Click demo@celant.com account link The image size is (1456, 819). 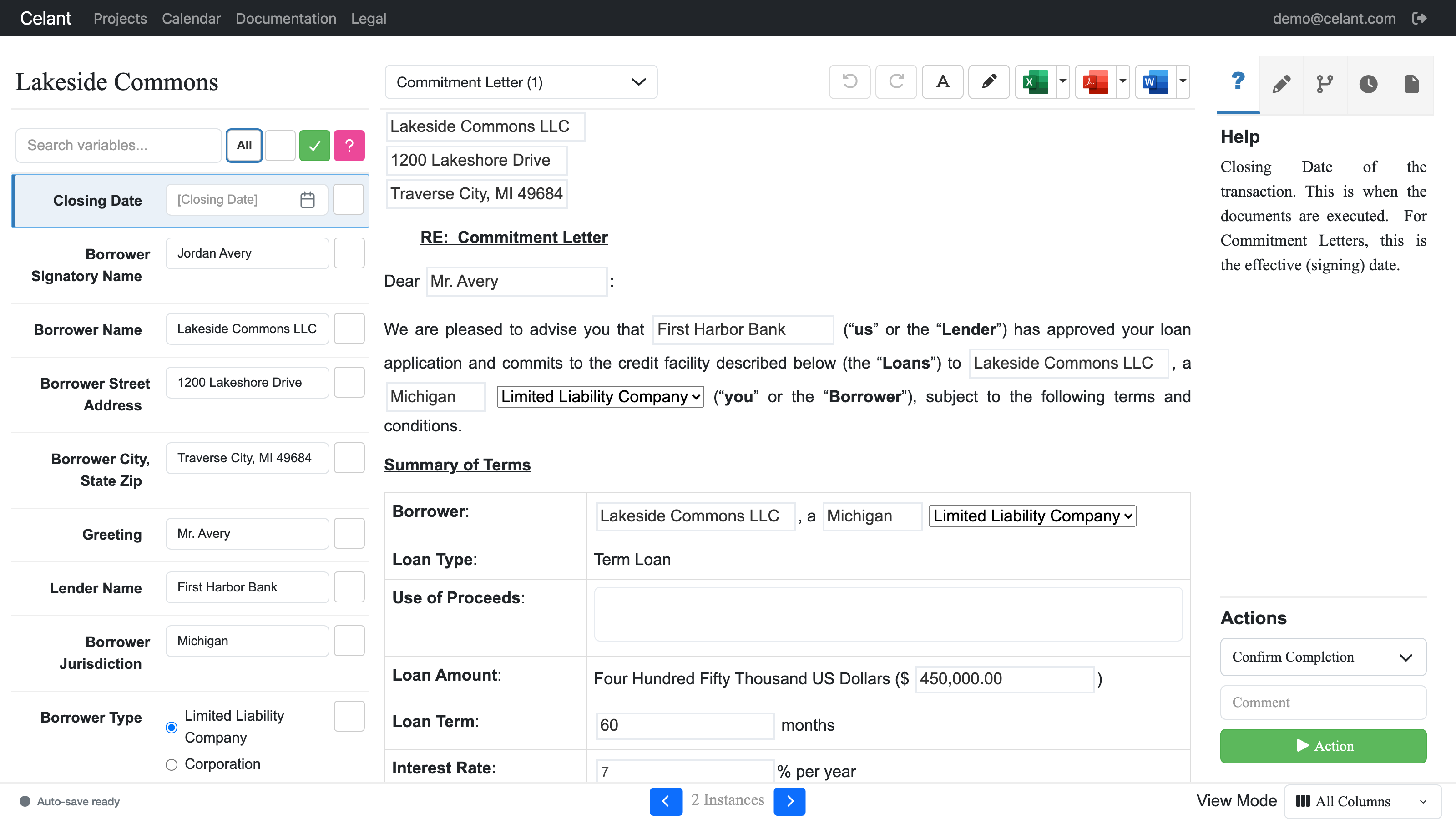click(1334, 18)
